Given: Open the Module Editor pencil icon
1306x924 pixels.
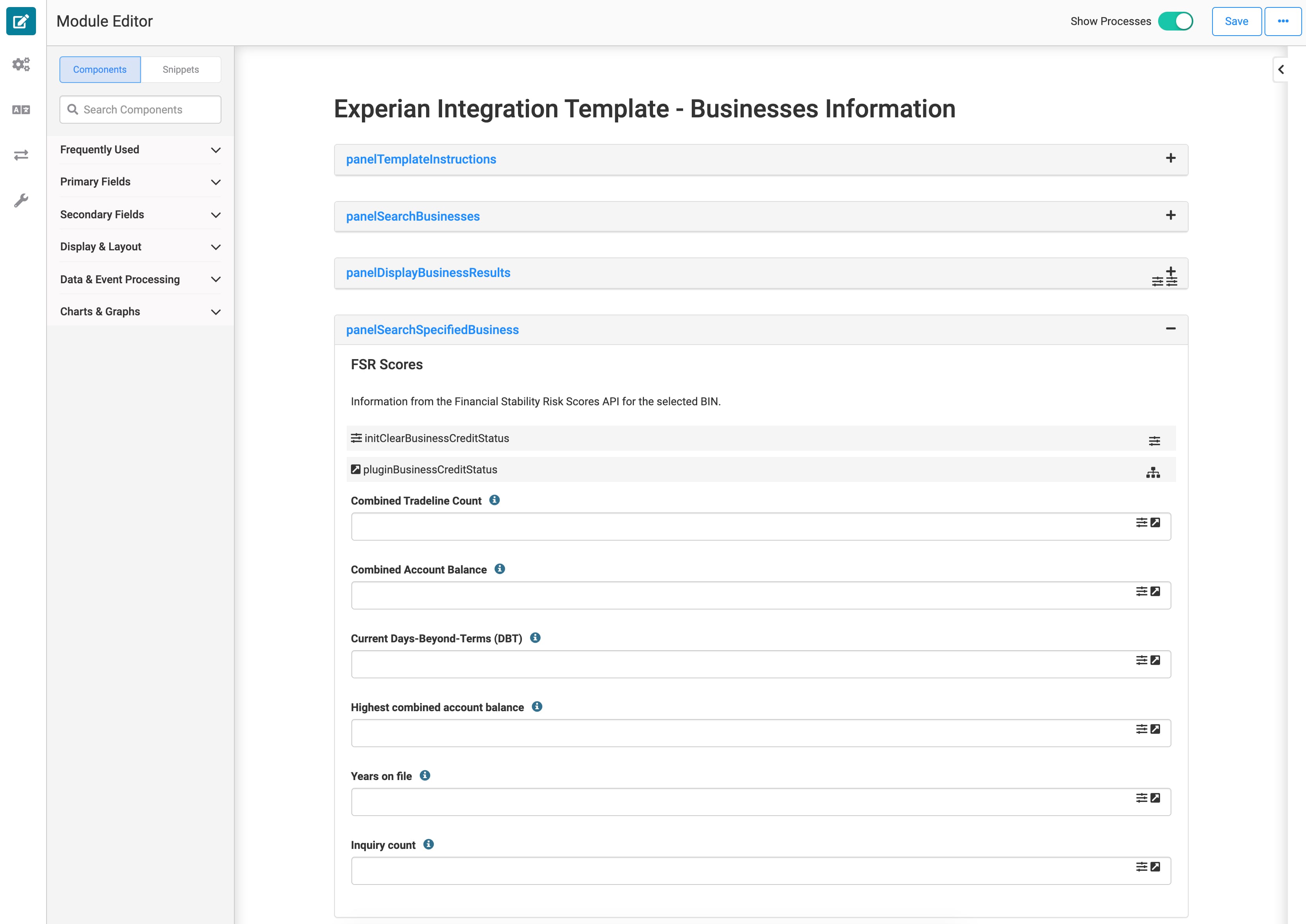Looking at the screenshot, I should pos(21,22).
